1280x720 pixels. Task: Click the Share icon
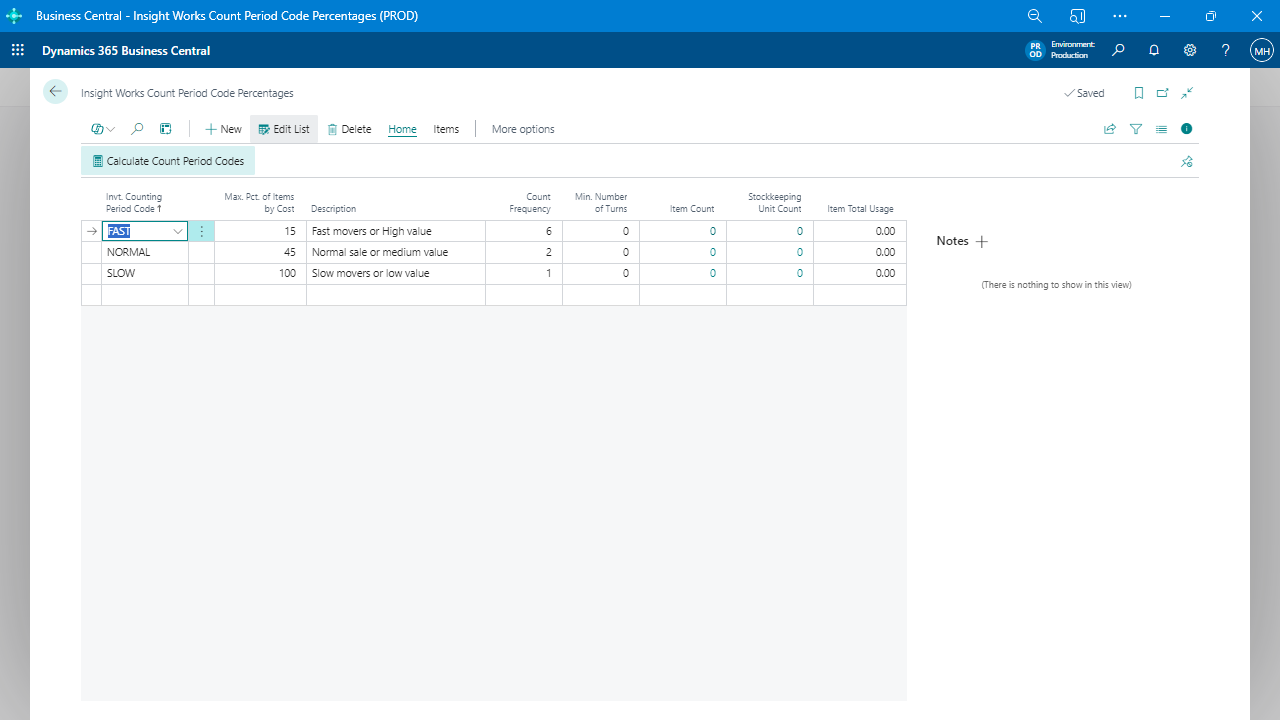[1110, 129]
